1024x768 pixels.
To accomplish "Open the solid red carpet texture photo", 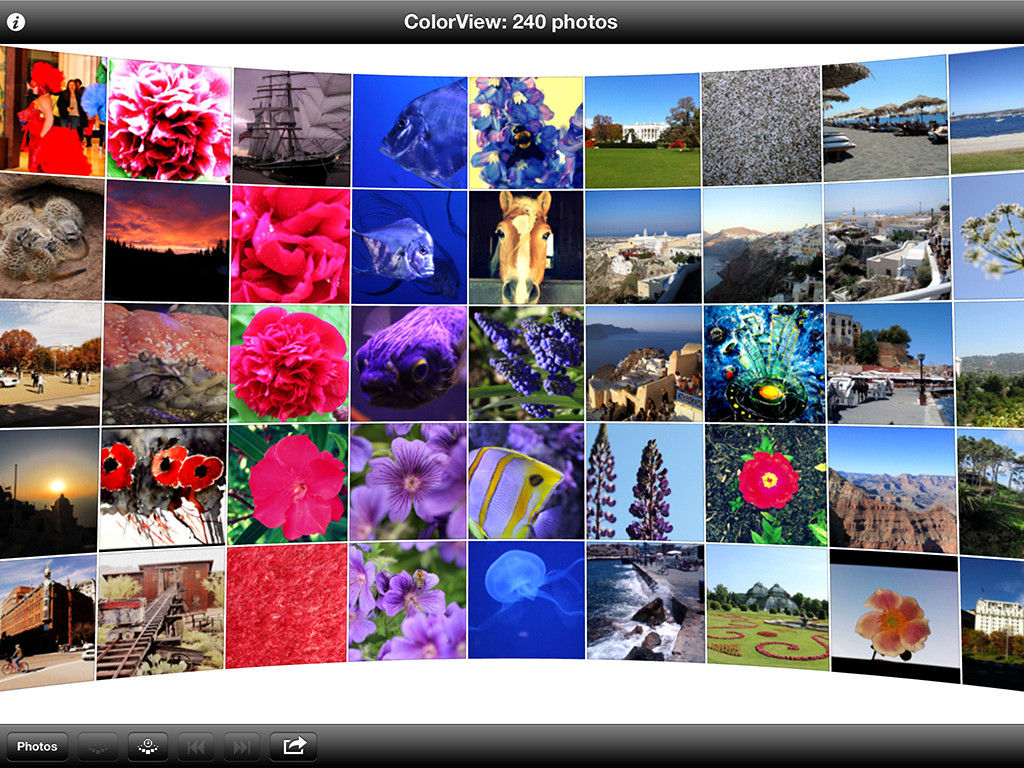I will (286, 606).
